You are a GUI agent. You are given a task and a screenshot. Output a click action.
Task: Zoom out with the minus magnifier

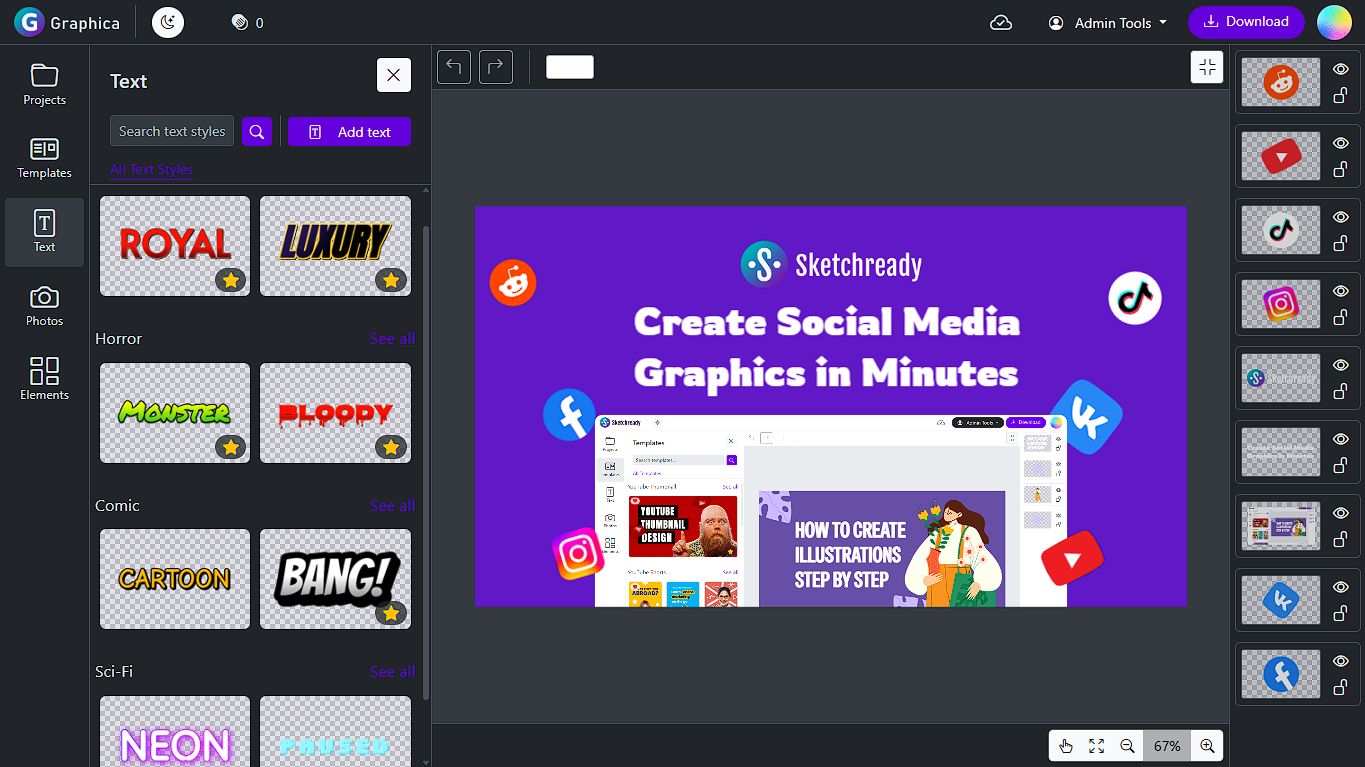tap(1127, 746)
